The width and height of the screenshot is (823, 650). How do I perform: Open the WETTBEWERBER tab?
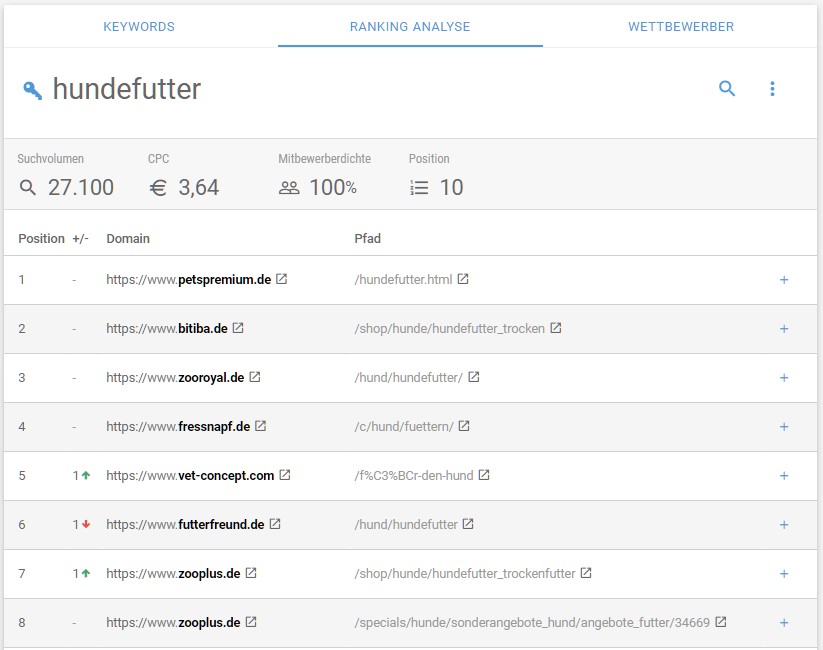(681, 27)
